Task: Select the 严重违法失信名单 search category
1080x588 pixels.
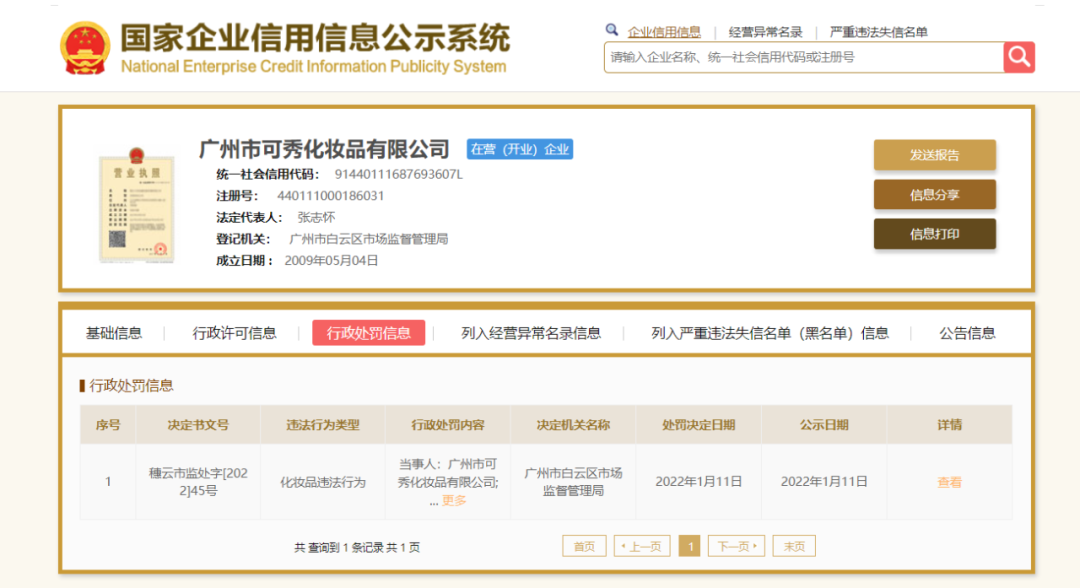Action: click(x=878, y=32)
